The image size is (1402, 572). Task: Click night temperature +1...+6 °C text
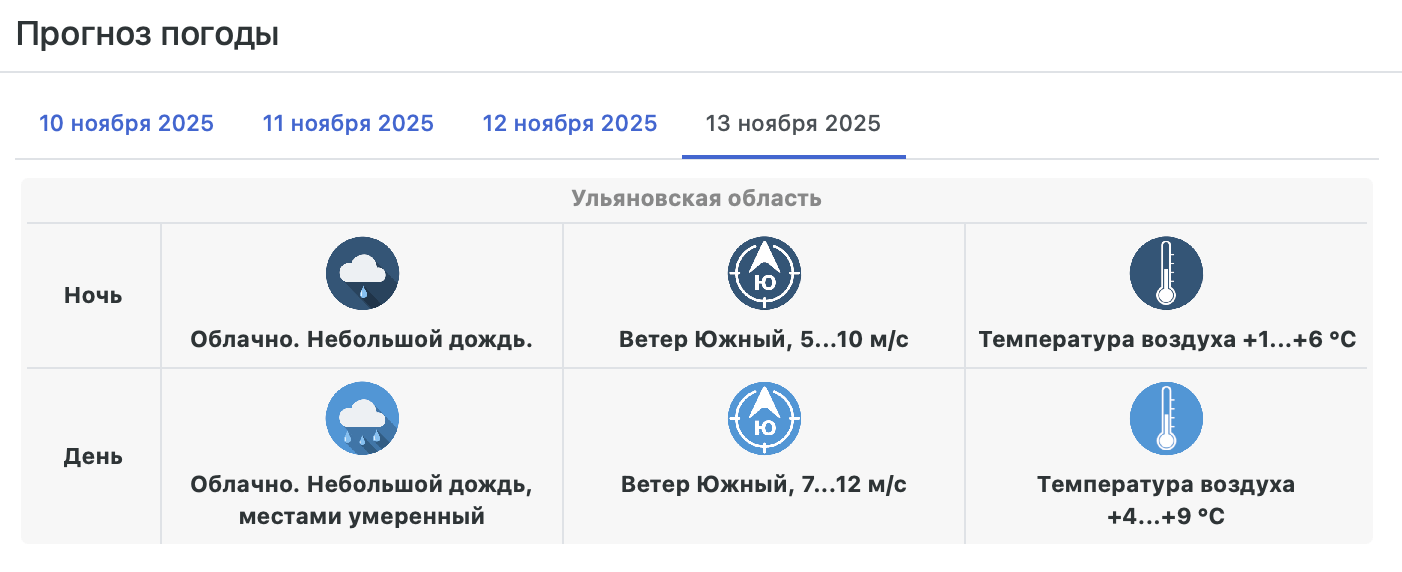pos(1166,340)
